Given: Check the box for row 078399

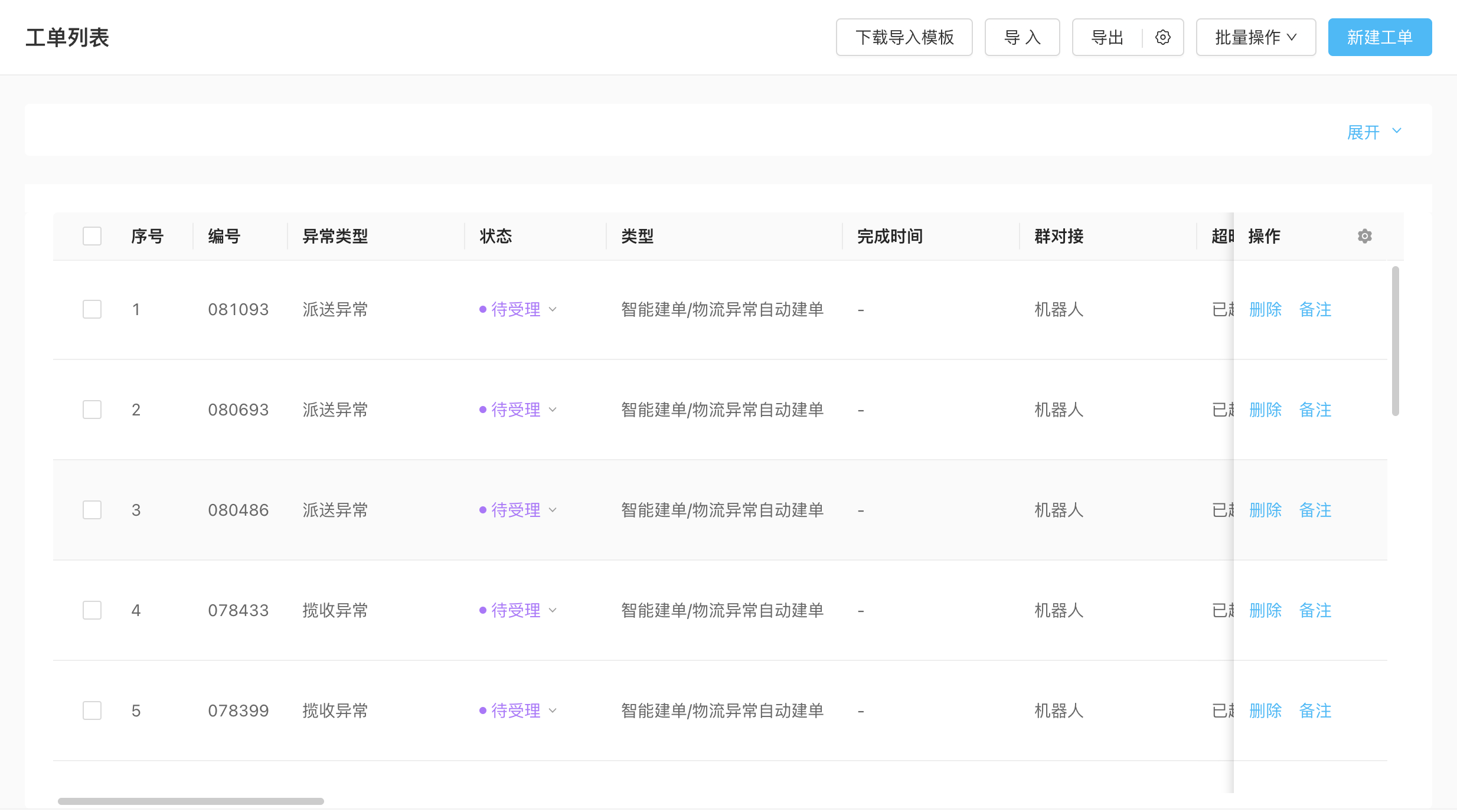Looking at the screenshot, I should pyautogui.click(x=92, y=711).
